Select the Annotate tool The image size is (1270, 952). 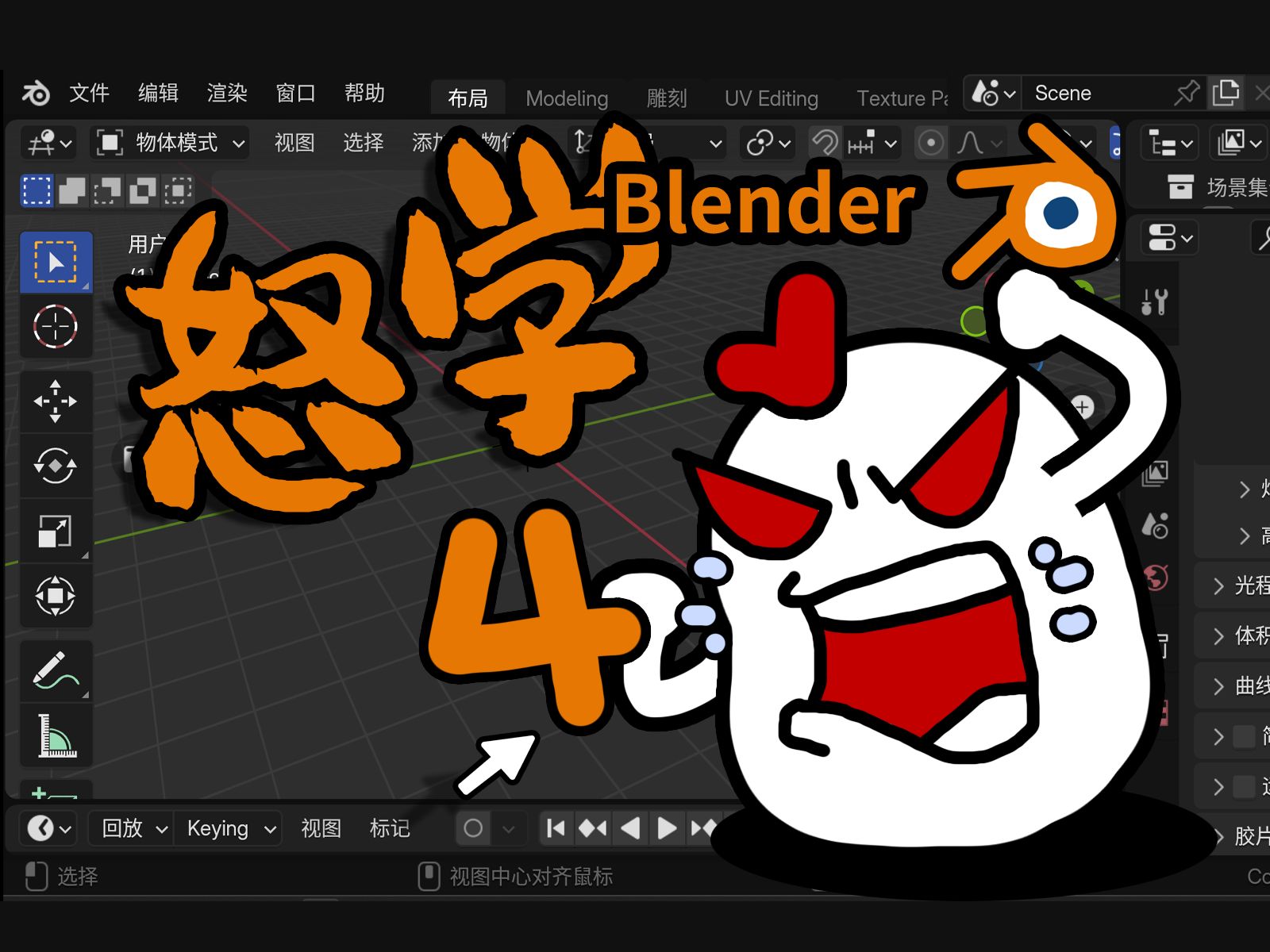pyautogui.click(x=56, y=671)
